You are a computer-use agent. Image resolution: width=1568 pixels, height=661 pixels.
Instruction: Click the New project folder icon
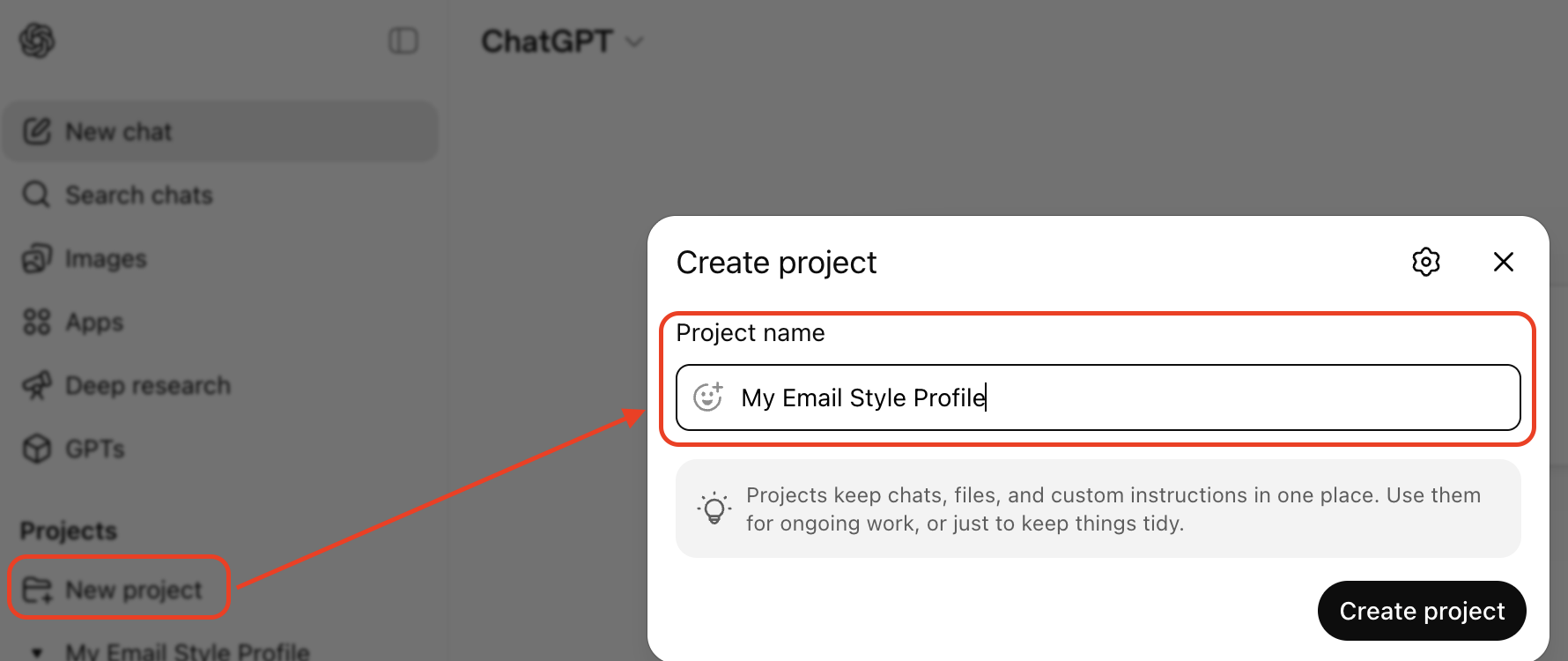(38, 590)
